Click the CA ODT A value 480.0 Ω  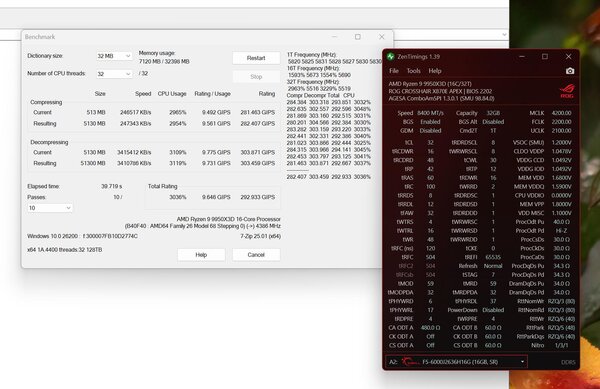[x=430, y=327]
